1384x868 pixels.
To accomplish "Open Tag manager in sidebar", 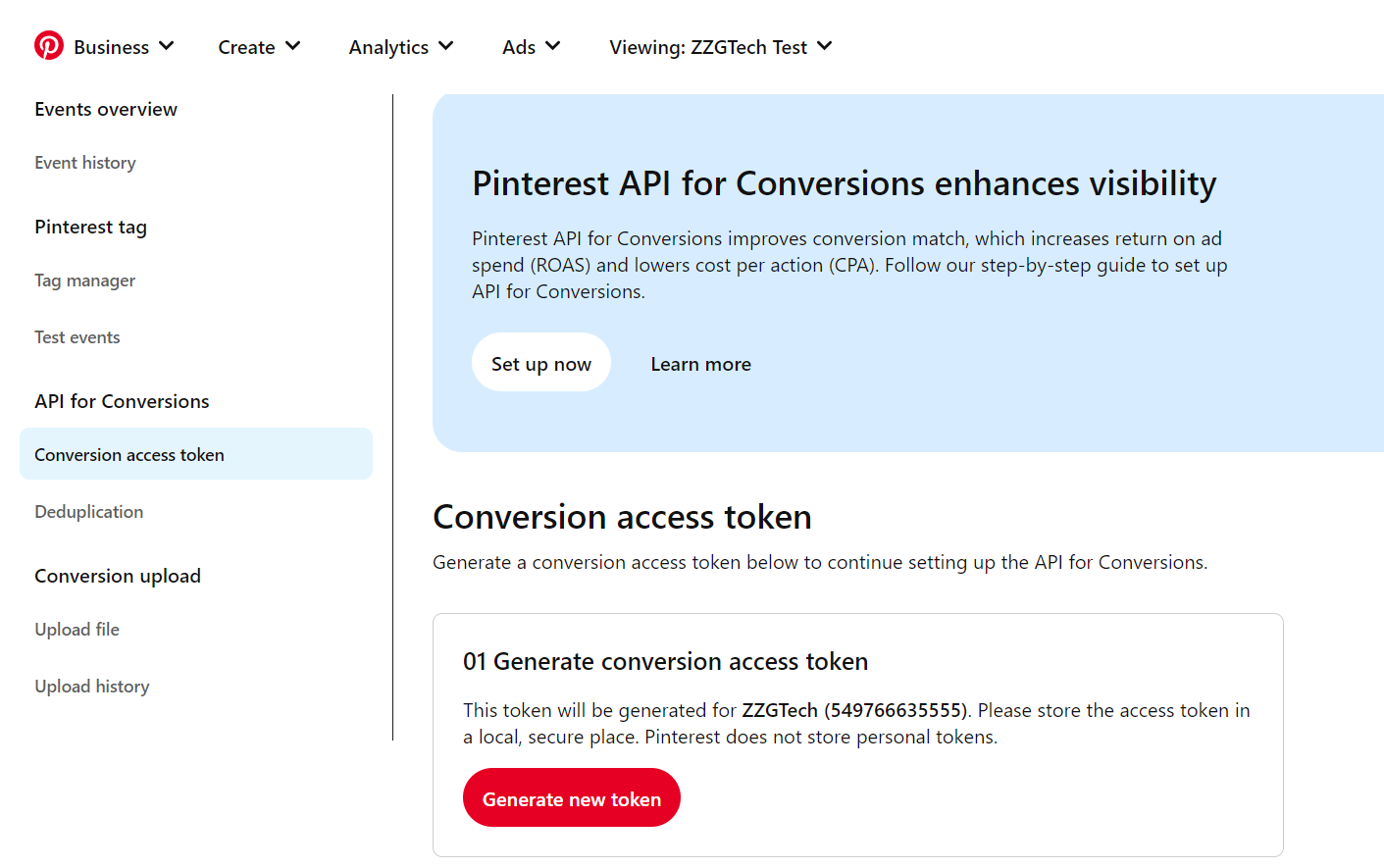I will click(x=85, y=281).
